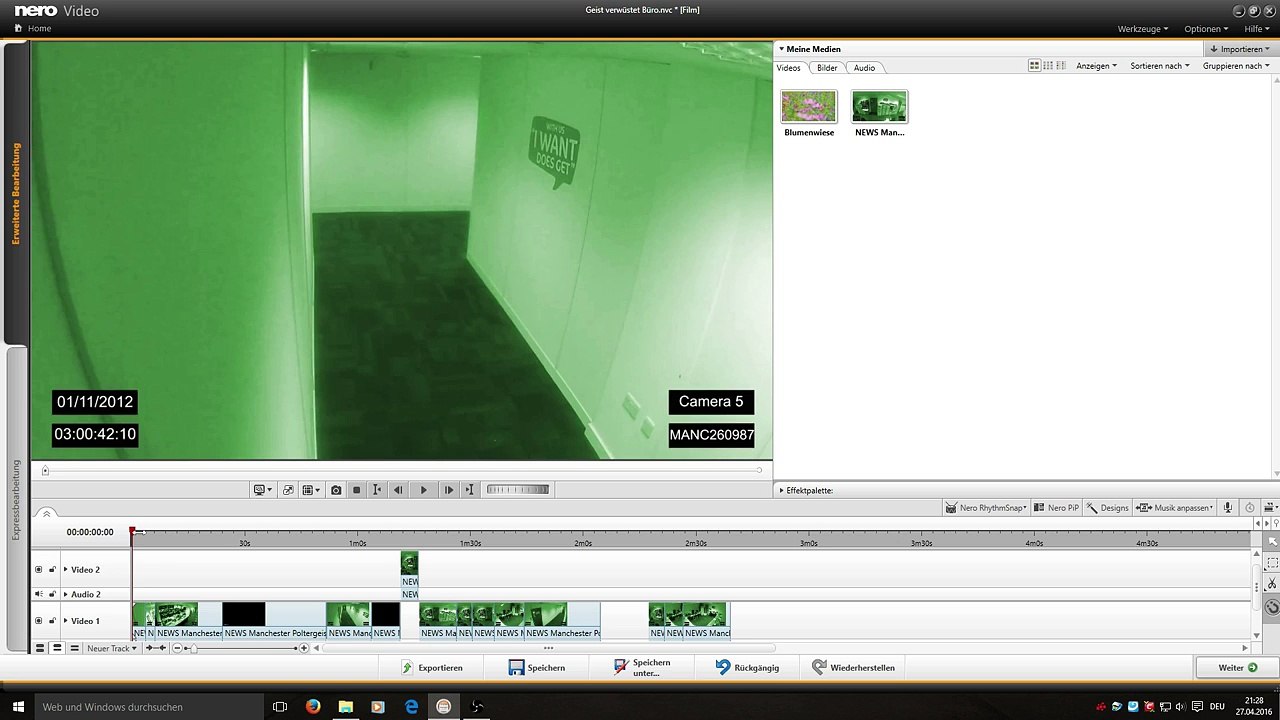Toggle visibility of Video 2 track
This screenshot has width=1280, height=720.
pos(39,570)
